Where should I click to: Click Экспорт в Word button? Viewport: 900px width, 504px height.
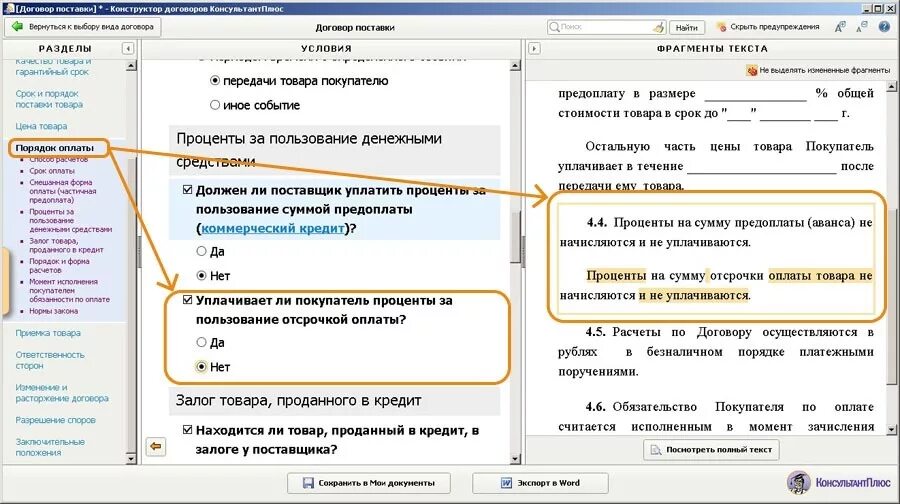pyautogui.click(x=540, y=483)
